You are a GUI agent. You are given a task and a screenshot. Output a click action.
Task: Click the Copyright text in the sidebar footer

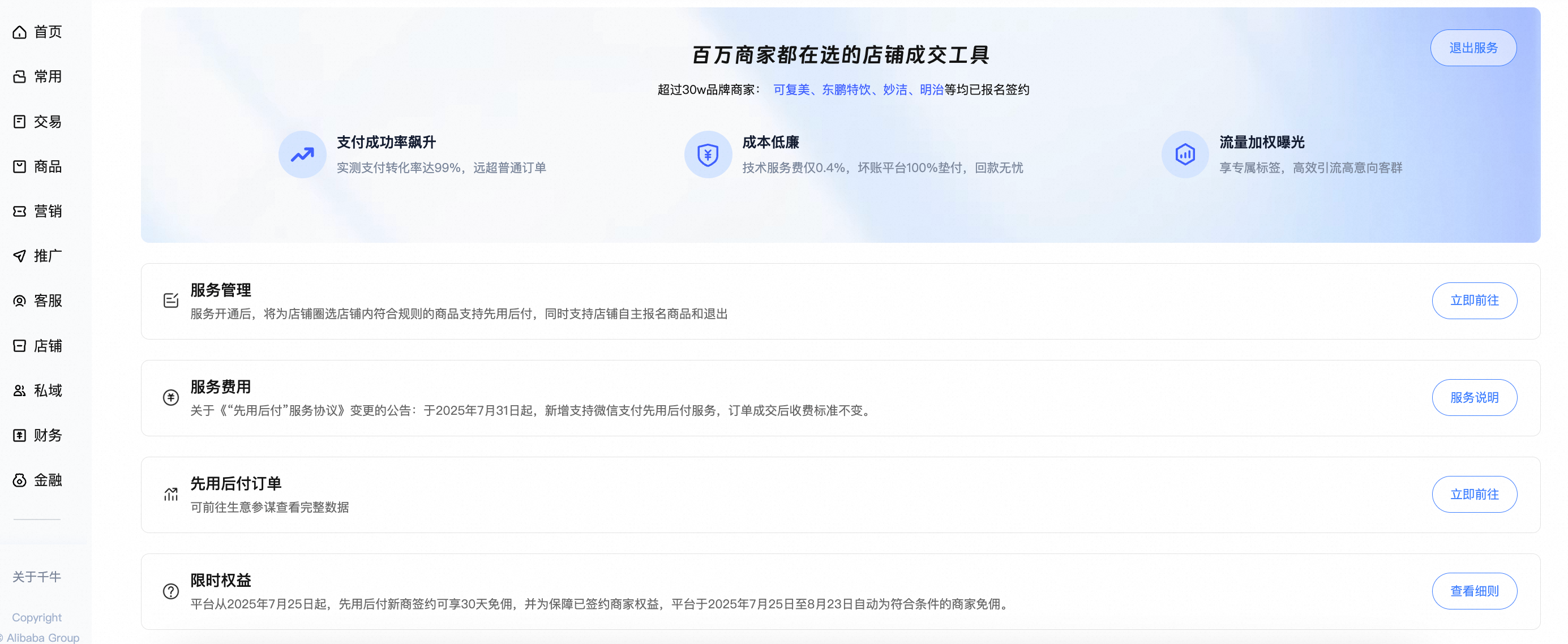(37, 617)
